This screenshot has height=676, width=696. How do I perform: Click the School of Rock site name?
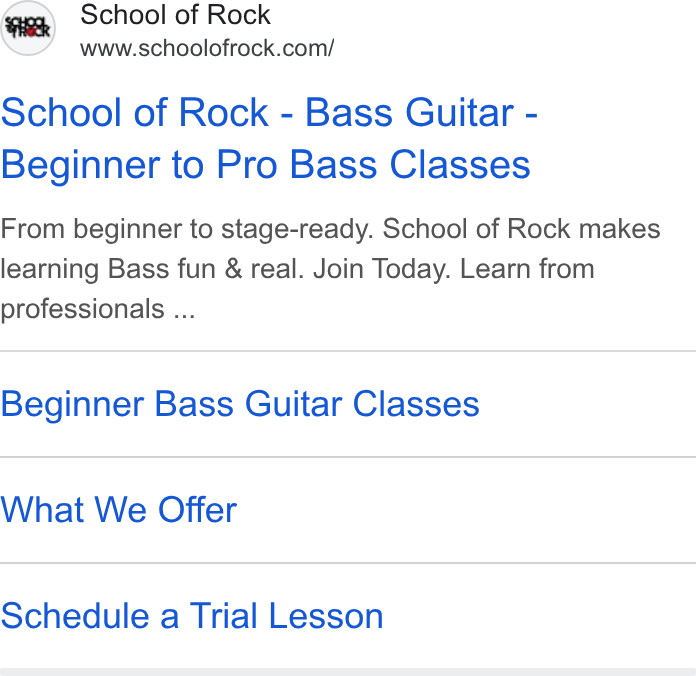point(175,15)
